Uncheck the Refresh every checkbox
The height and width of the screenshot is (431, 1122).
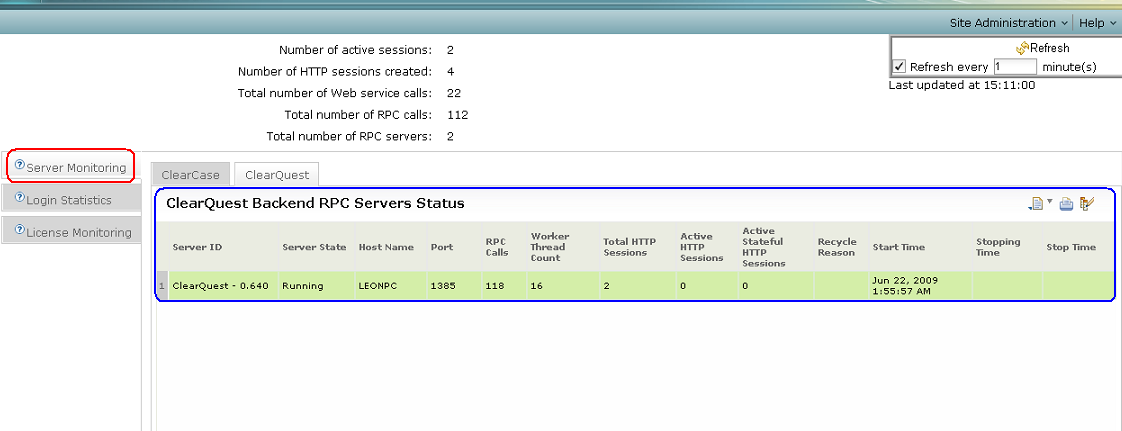tap(899, 67)
